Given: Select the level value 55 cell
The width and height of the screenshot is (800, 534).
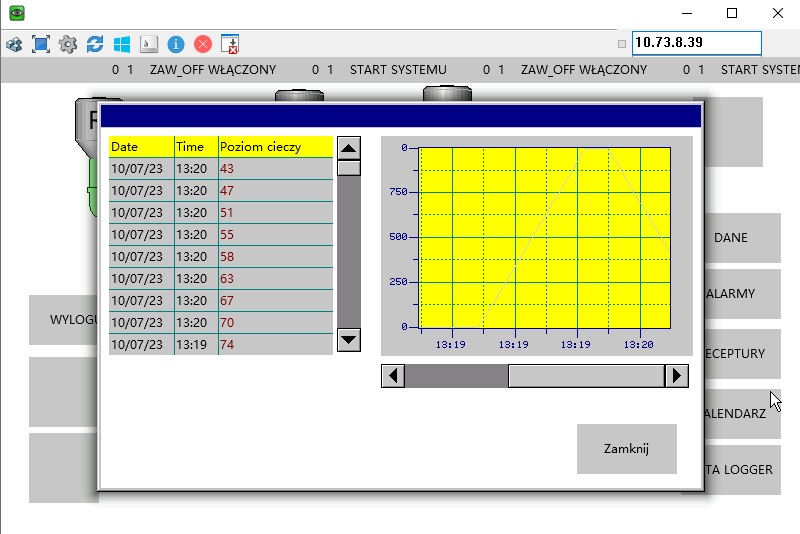Looking at the screenshot, I should click(276, 235).
